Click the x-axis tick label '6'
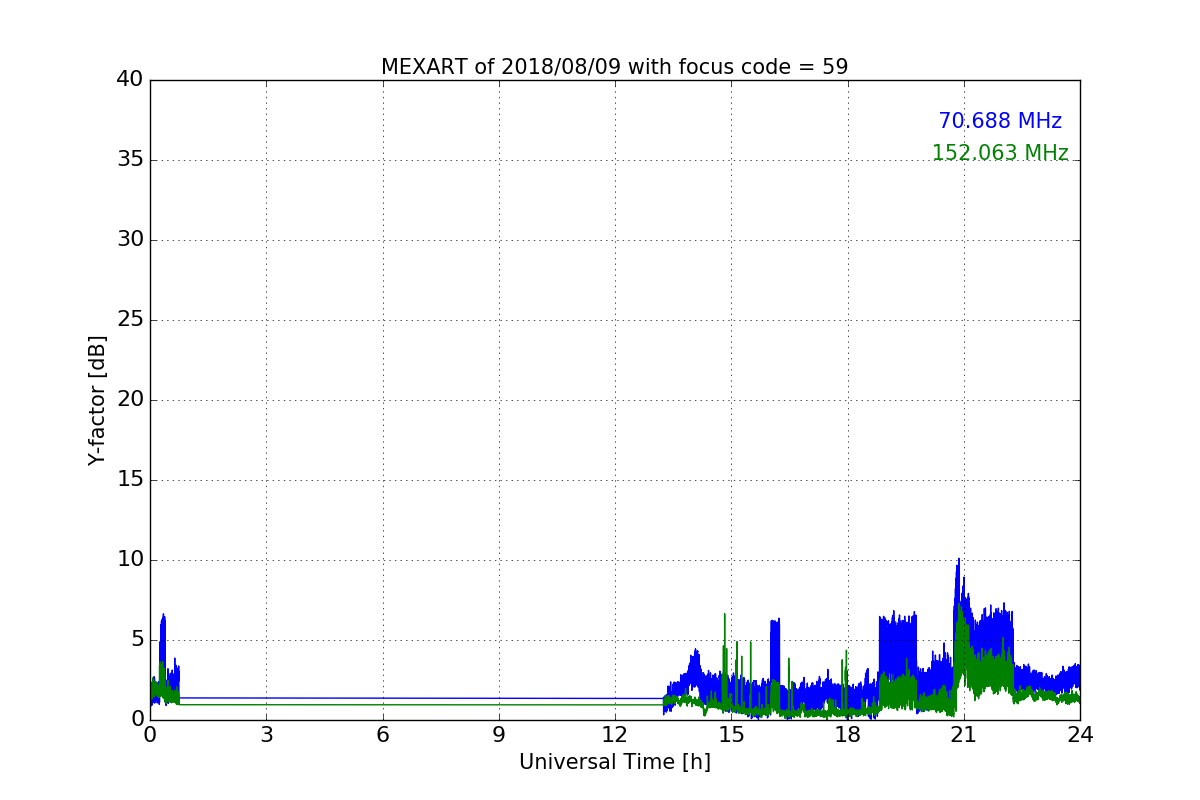Image resolution: width=1200 pixels, height=800 pixels. [x=382, y=735]
